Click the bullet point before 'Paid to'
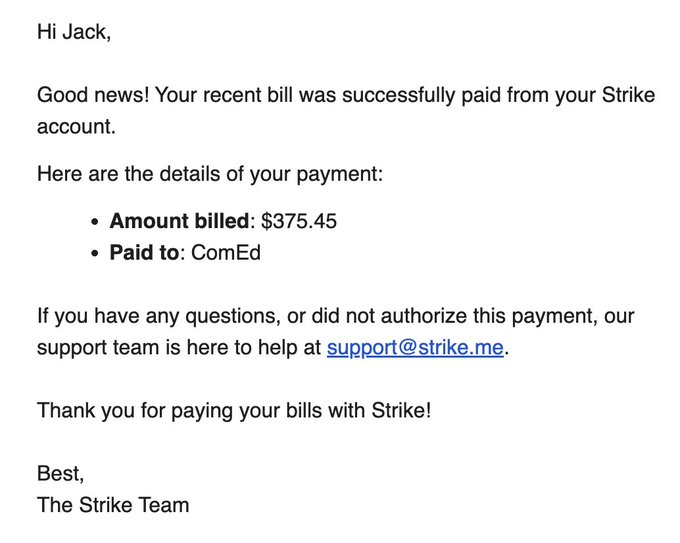The image size is (680, 543). [95, 254]
